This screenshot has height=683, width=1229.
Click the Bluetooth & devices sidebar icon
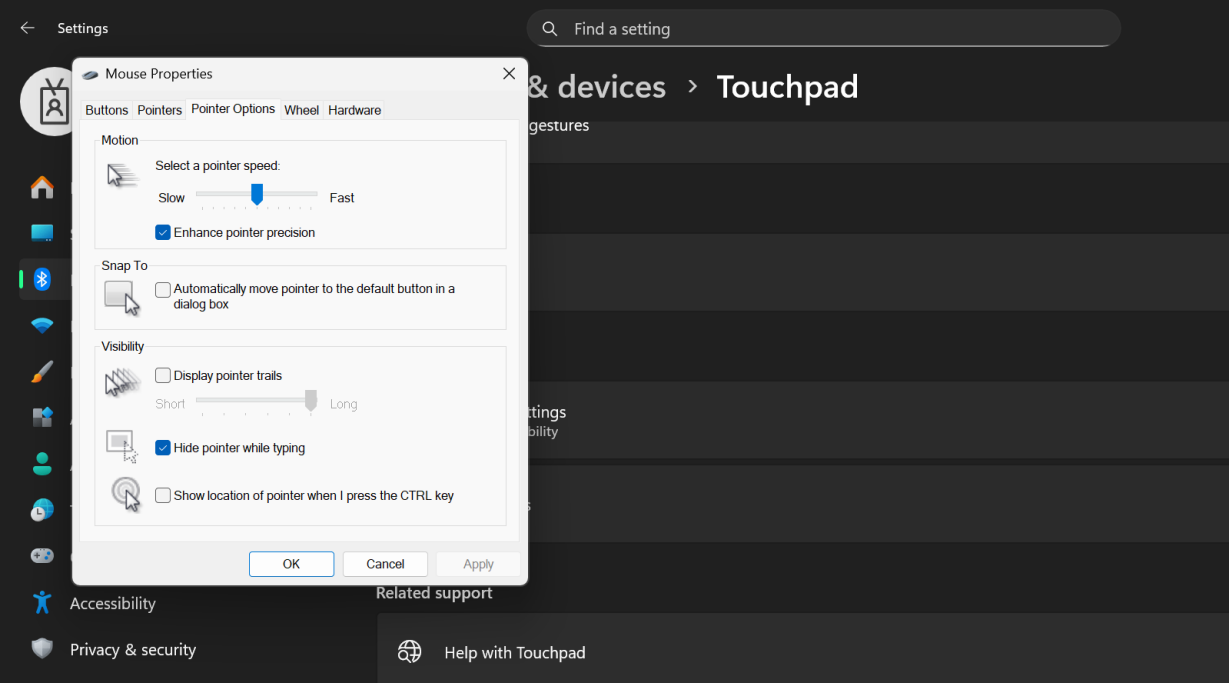point(42,280)
